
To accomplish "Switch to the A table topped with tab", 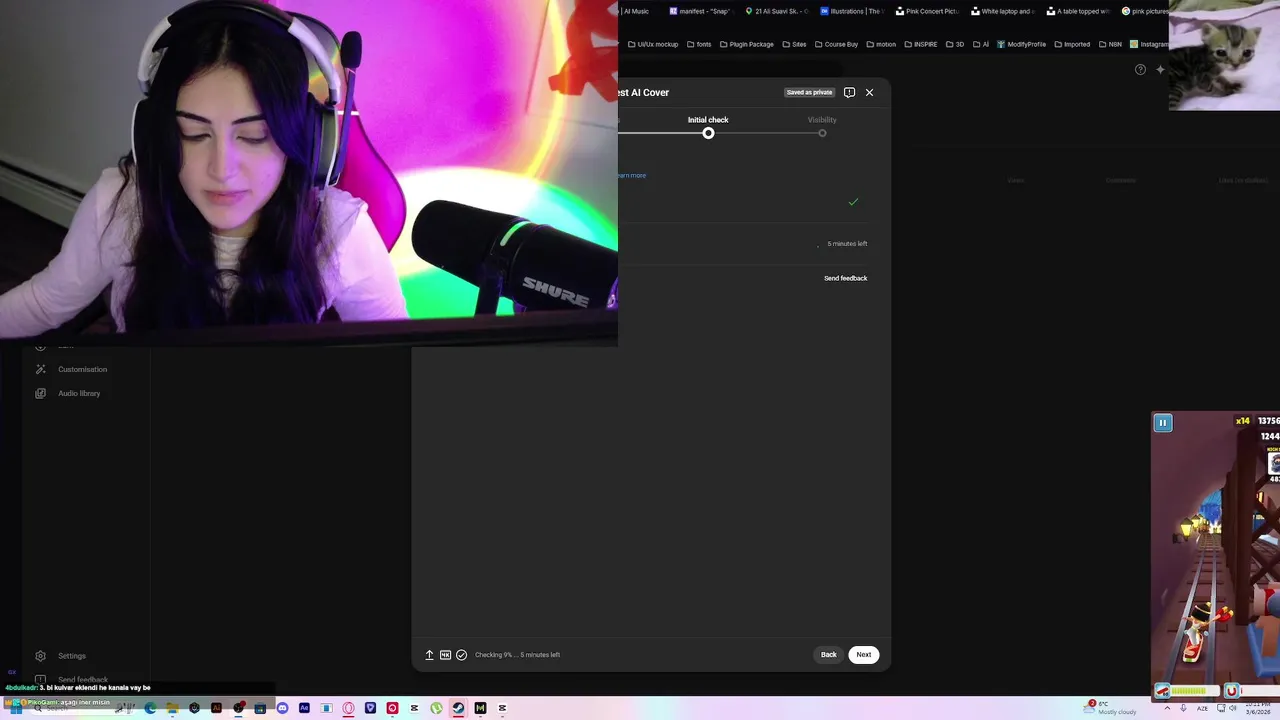I will click(1078, 11).
